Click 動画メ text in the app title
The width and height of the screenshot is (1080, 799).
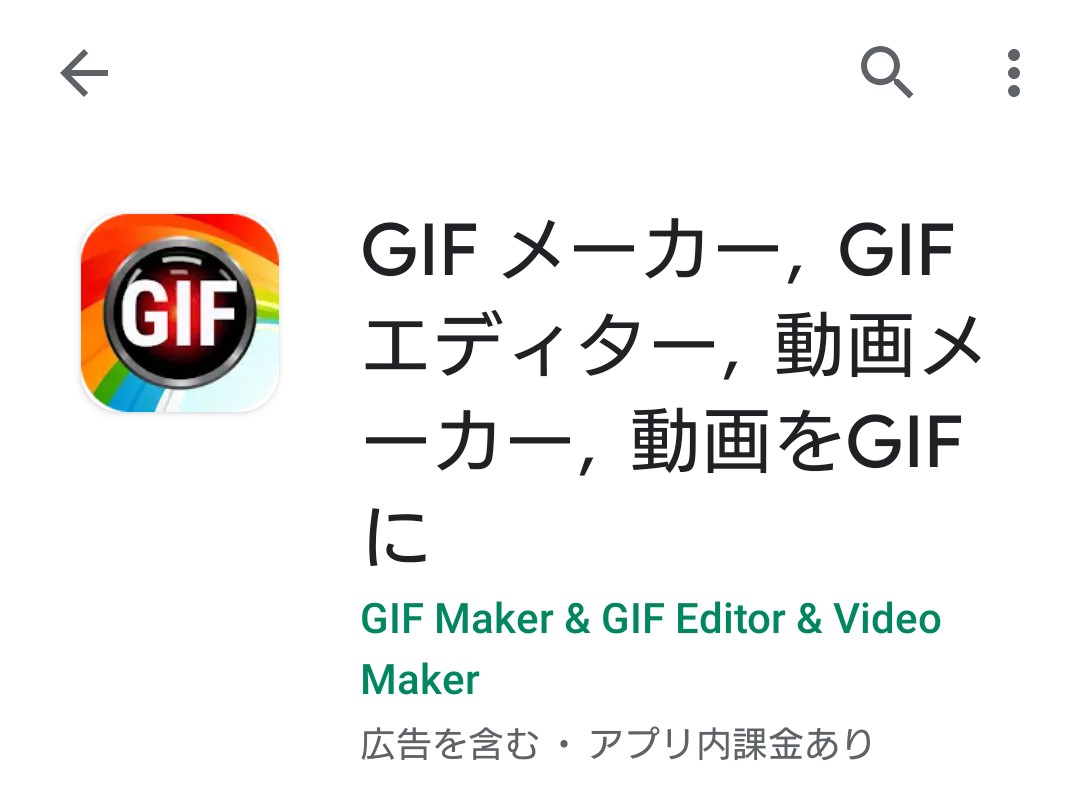coord(879,344)
